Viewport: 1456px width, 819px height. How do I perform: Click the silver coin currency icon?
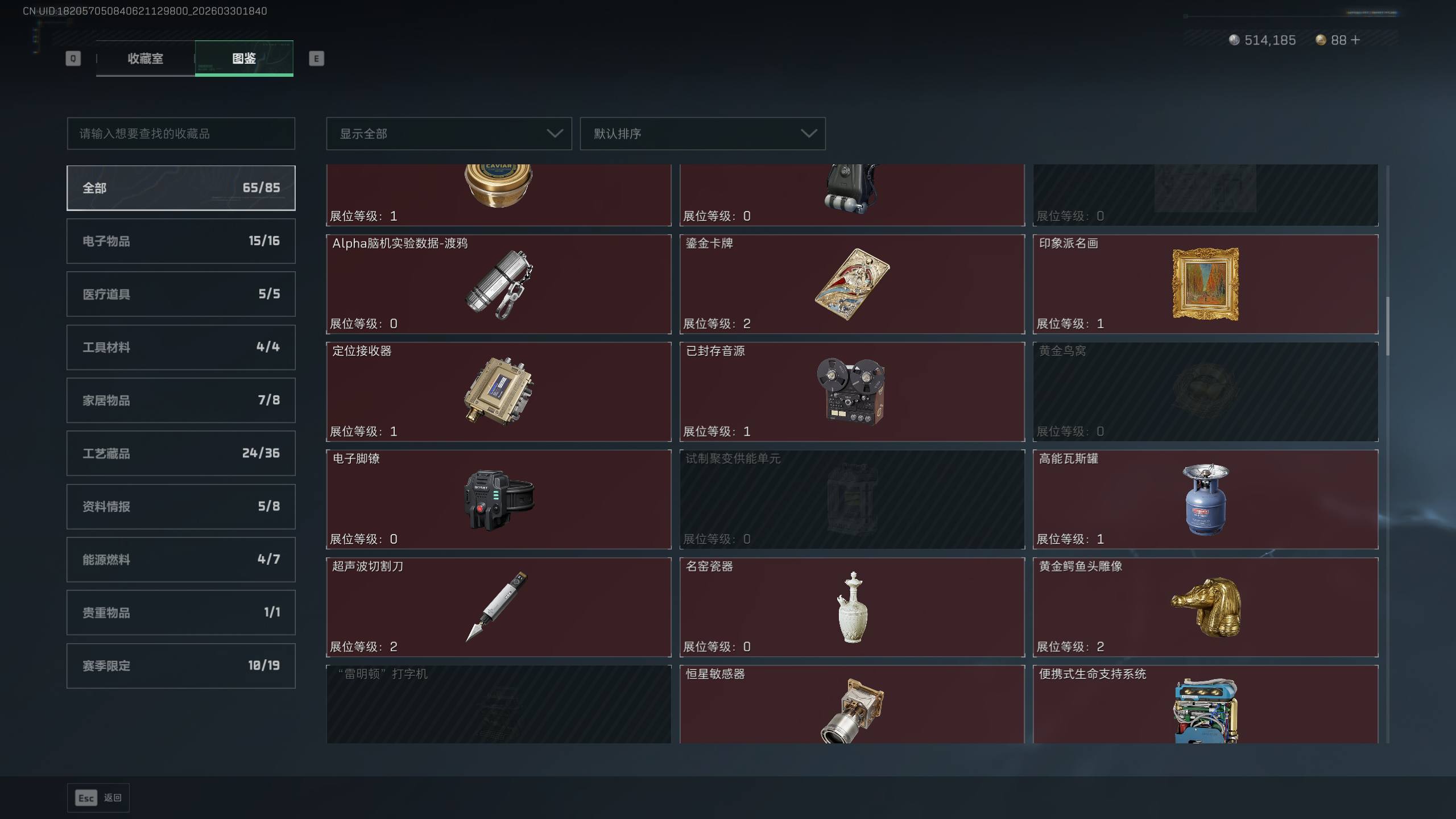point(1234,40)
